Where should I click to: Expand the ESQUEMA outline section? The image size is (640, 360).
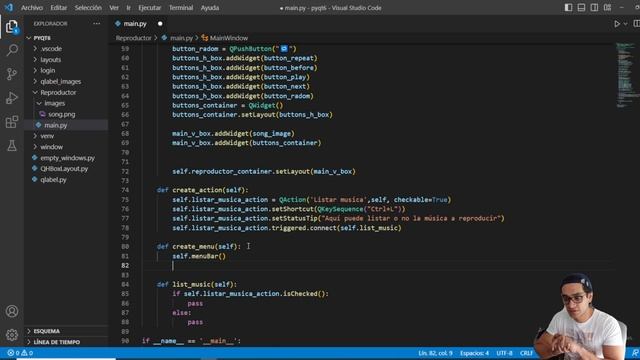47,331
